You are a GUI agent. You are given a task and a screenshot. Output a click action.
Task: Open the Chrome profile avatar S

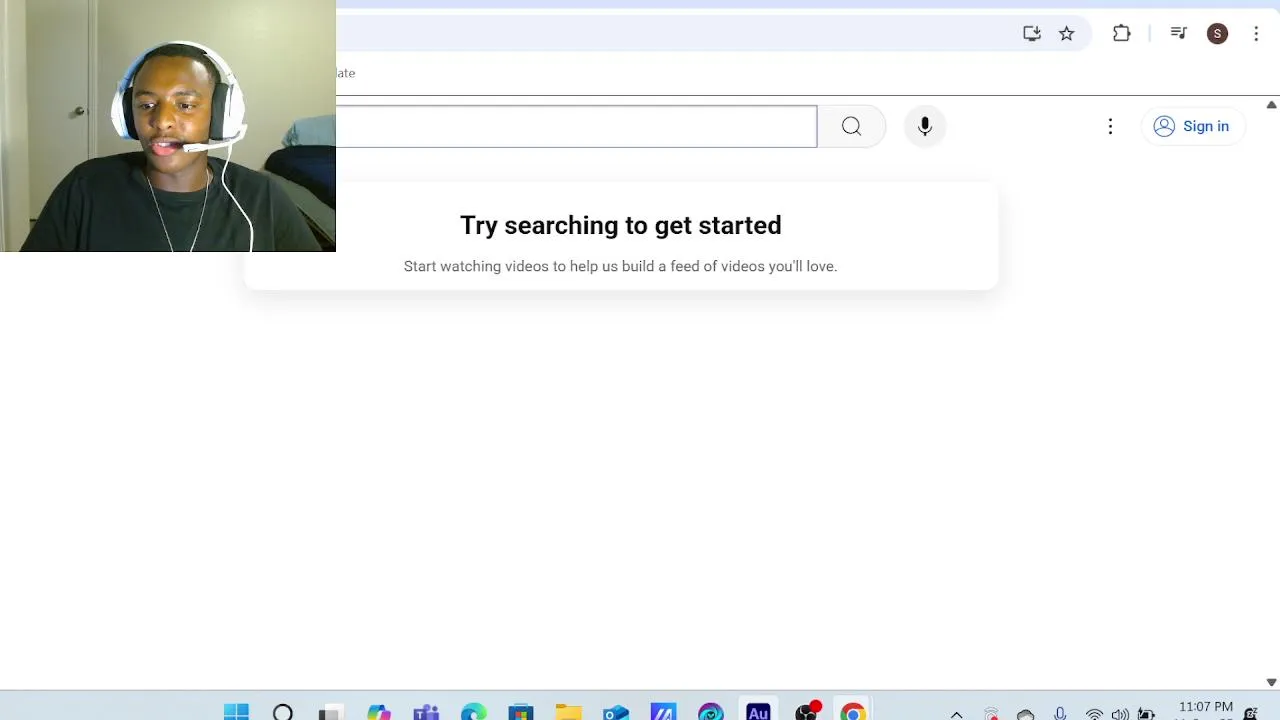point(1217,34)
